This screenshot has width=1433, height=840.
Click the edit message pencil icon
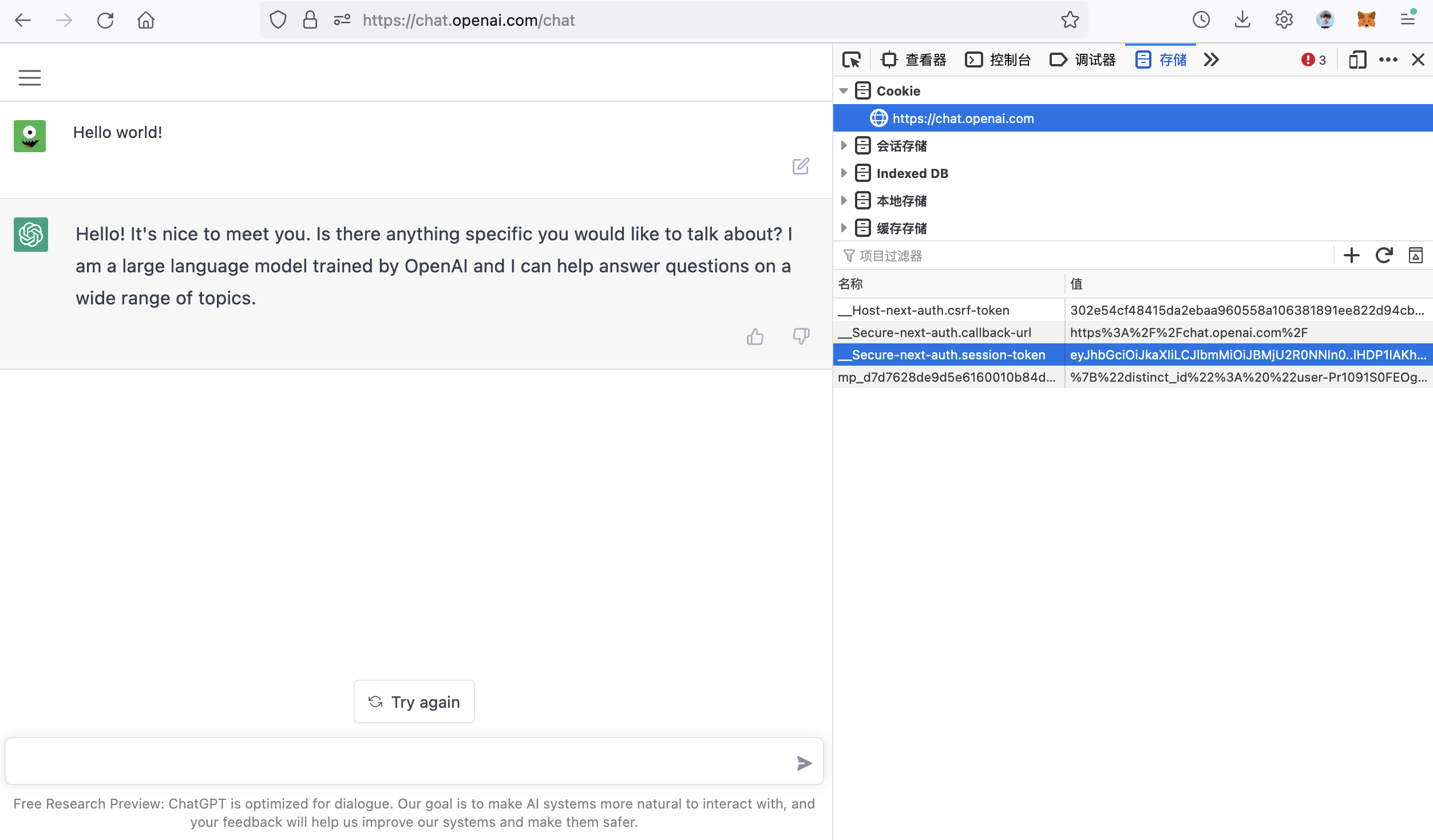[x=801, y=167]
